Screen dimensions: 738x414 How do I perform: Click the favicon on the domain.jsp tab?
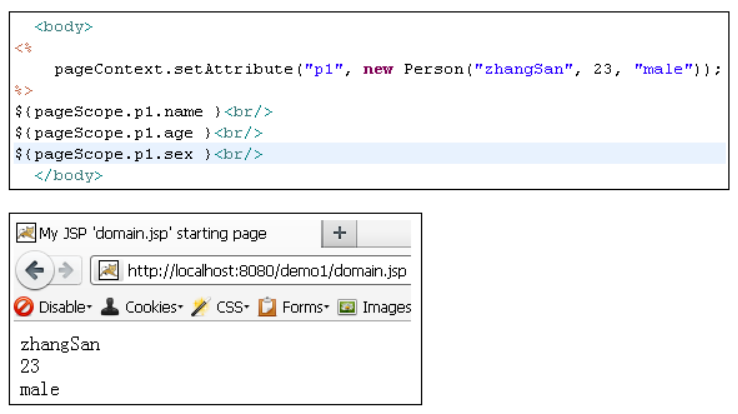coord(25,232)
